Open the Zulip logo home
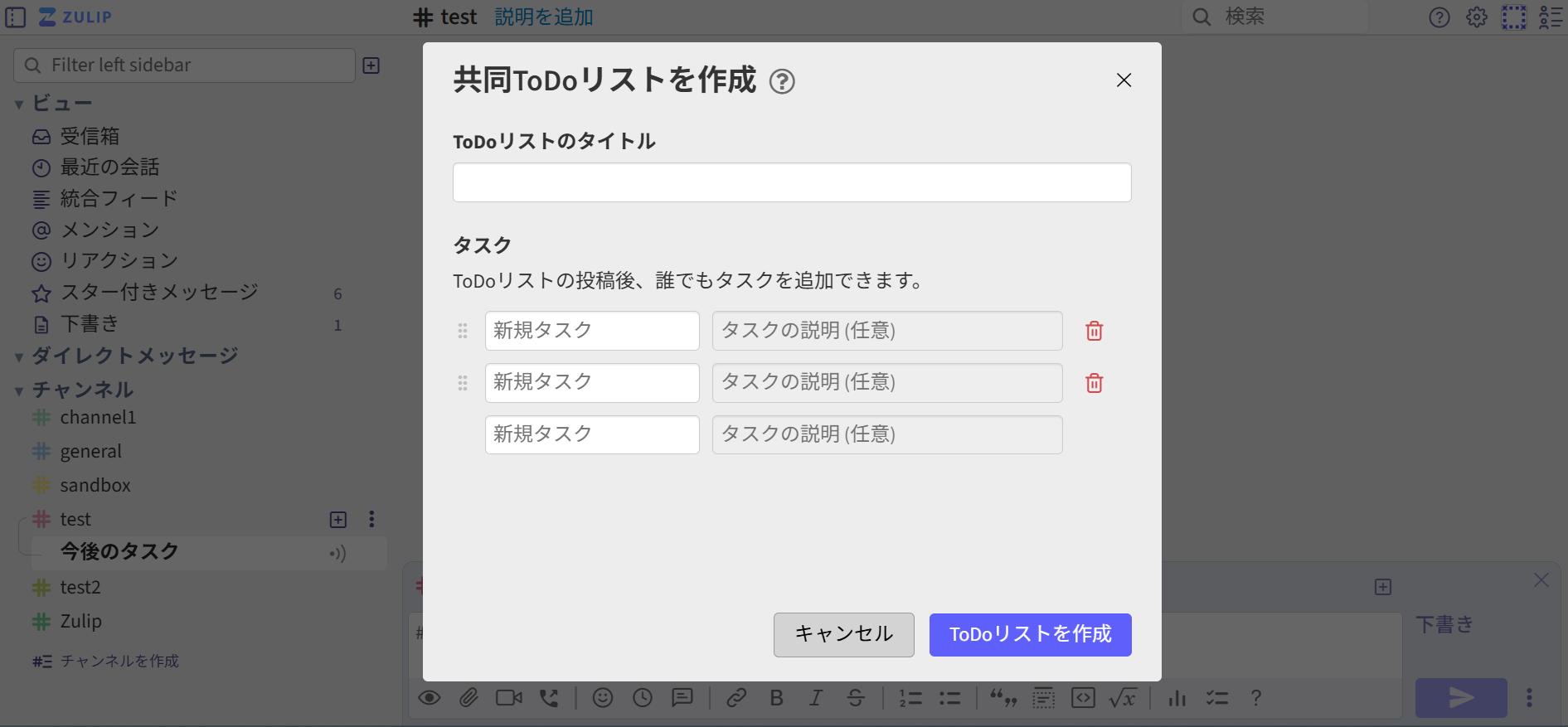Viewport: 1568px width, 727px height. click(75, 17)
